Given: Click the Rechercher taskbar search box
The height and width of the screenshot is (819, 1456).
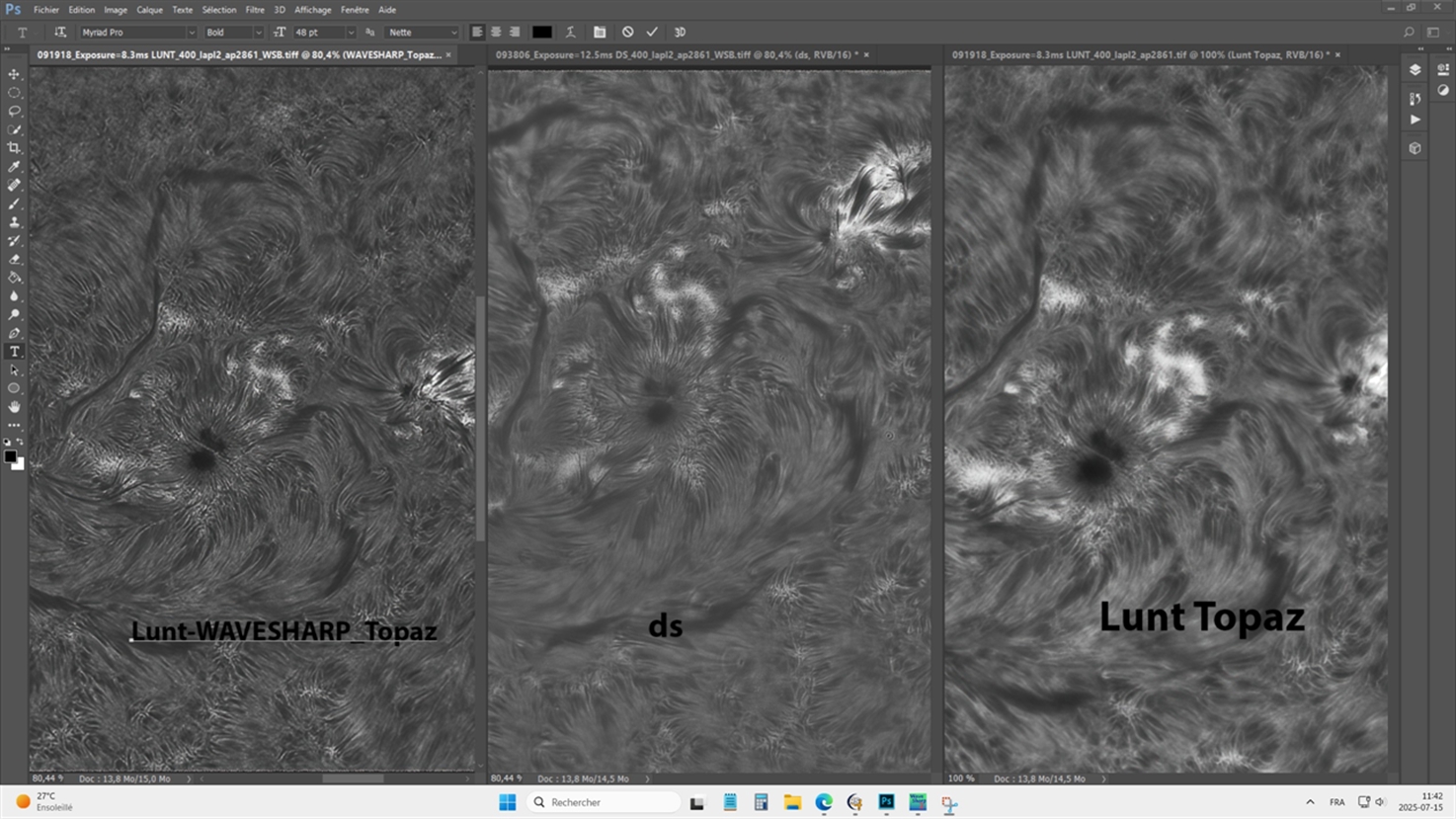Looking at the screenshot, I should tap(605, 802).
